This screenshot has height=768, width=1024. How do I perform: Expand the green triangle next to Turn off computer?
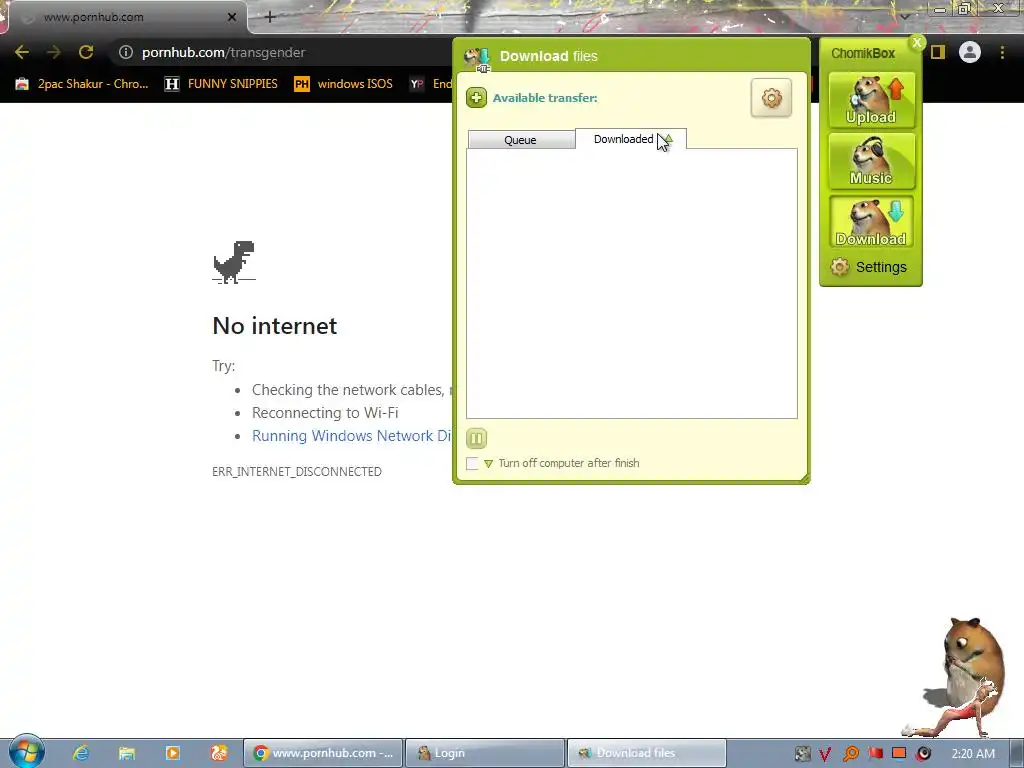pyautogui.click(x=488, y=464)
